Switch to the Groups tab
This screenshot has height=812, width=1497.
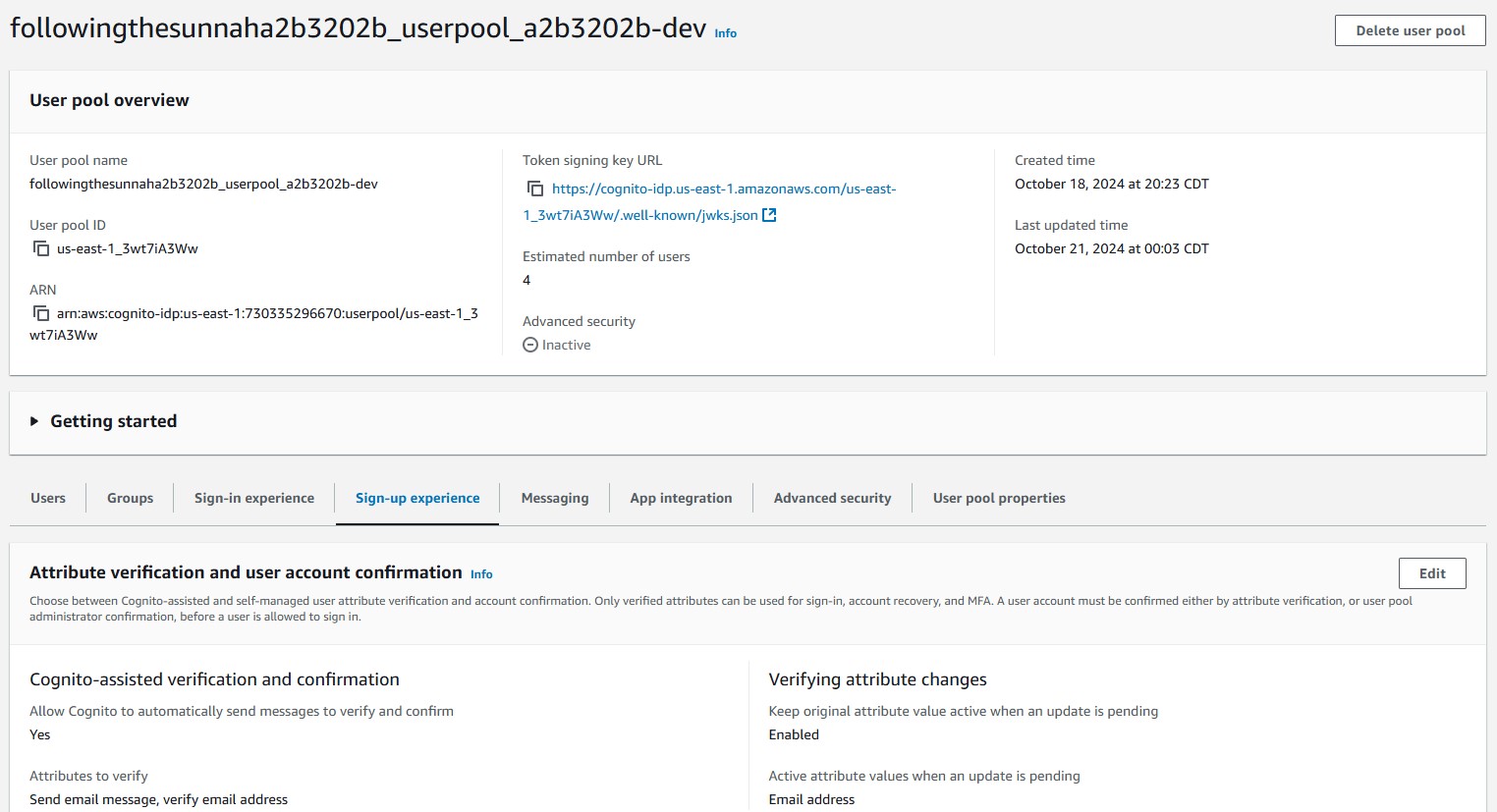(x=131, y=498)
